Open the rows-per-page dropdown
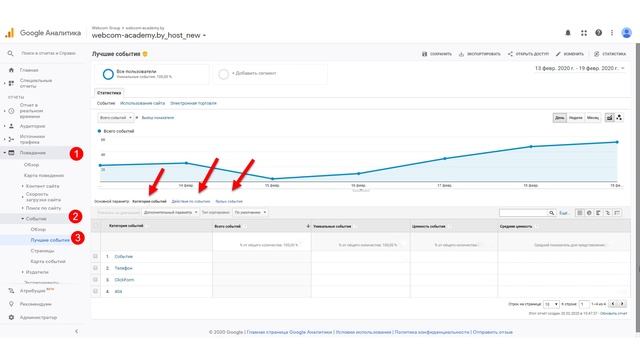 click(551, 304)
